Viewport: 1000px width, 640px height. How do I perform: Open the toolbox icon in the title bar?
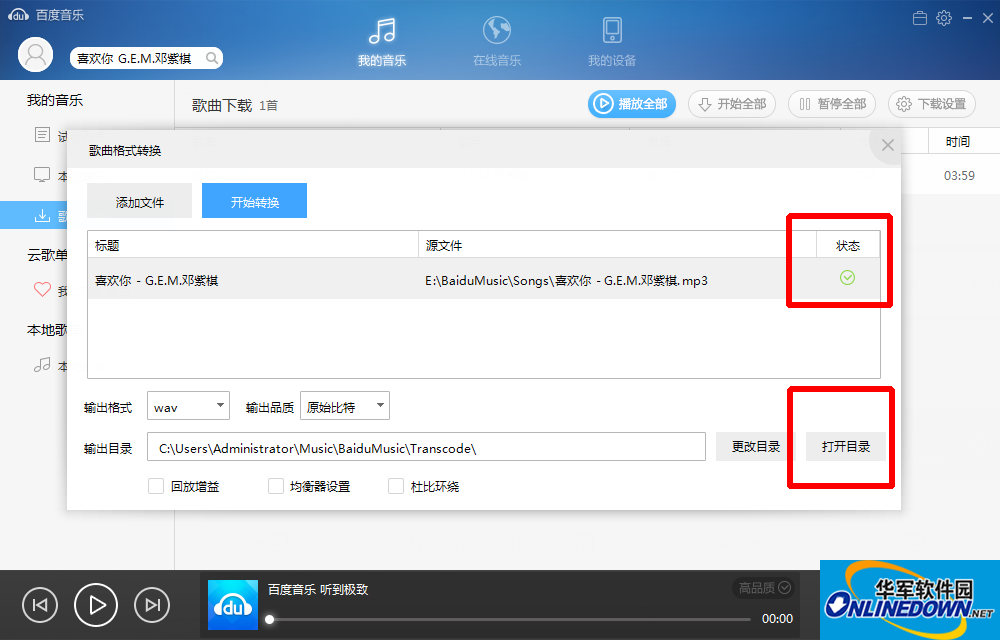click(x=920, y=17)
